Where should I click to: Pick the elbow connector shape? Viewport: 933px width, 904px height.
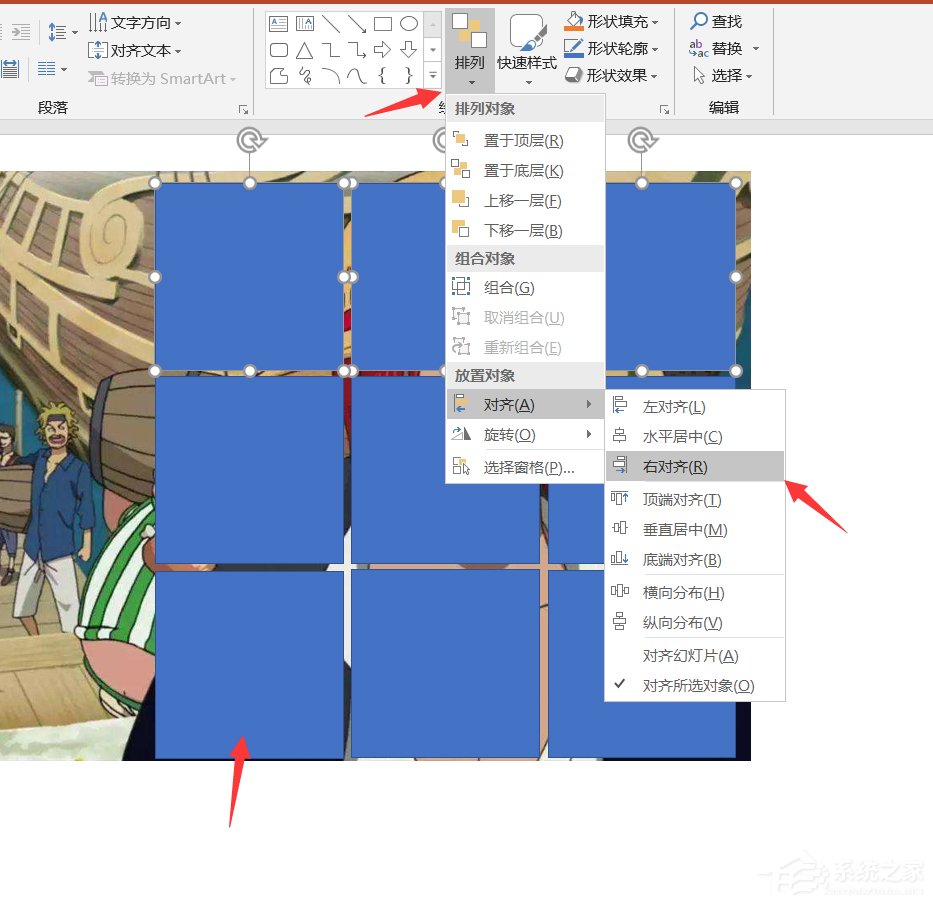point(331,50)
